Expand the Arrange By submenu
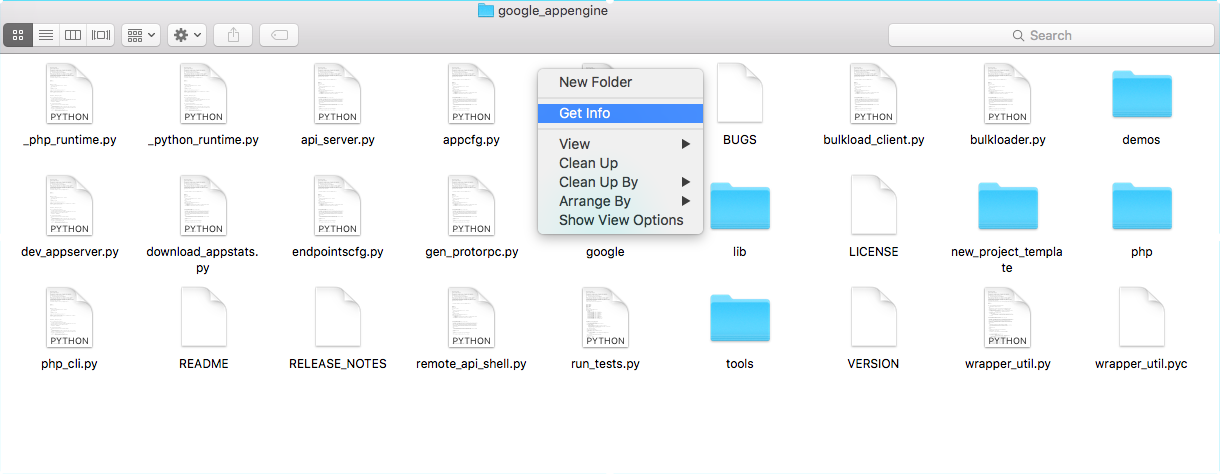 (620, 201)
